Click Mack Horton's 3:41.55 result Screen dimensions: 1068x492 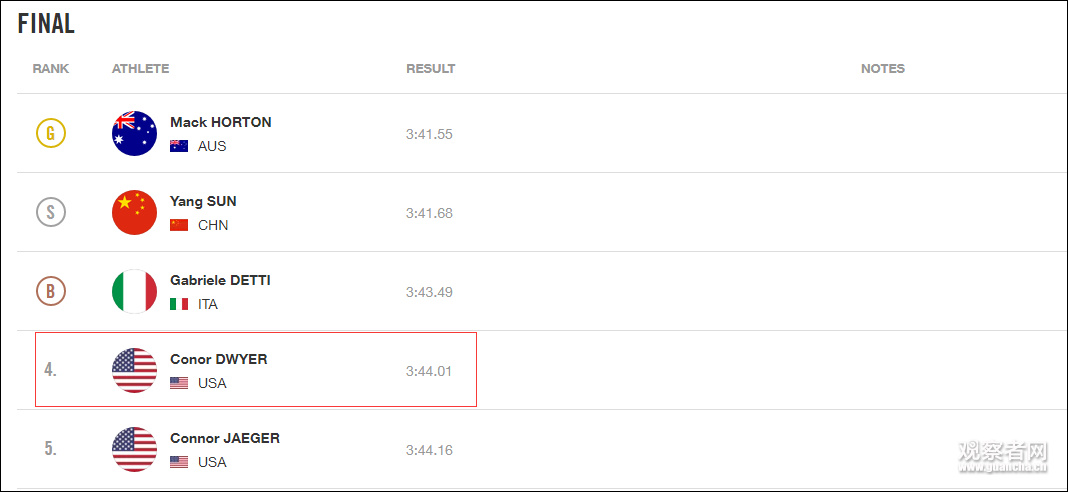pos(429,134)
